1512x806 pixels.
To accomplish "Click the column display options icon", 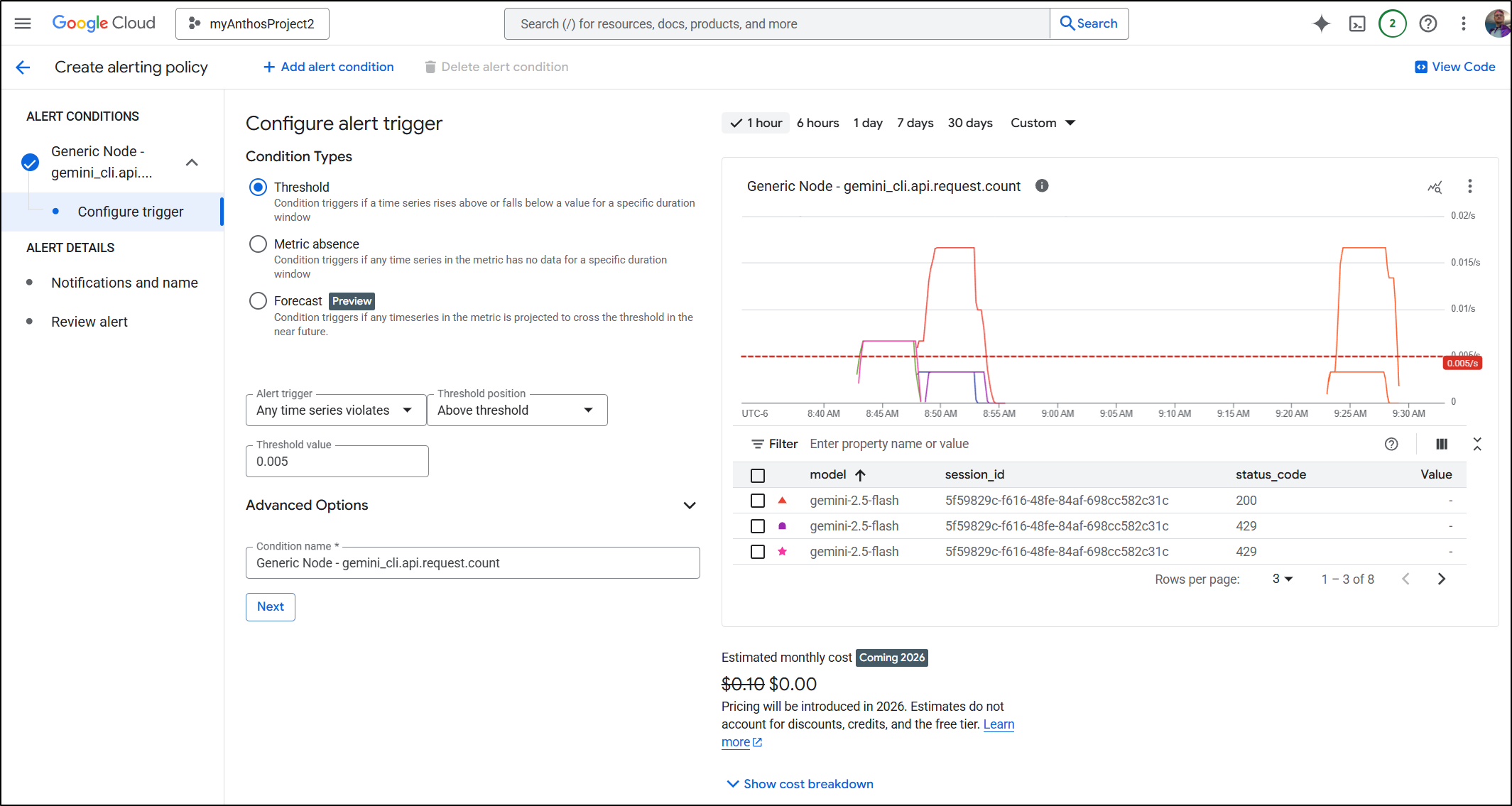I will point(1441,444).
